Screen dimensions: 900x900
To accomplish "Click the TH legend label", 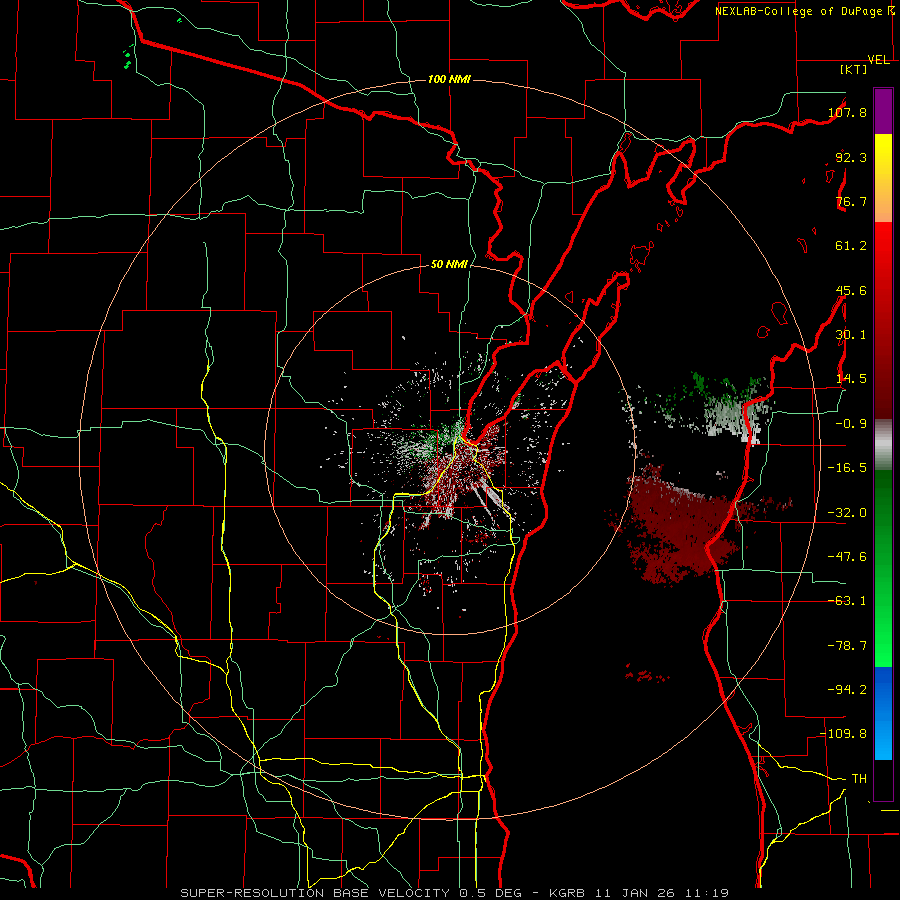I will pyautogui.click(x=859, y=779).
